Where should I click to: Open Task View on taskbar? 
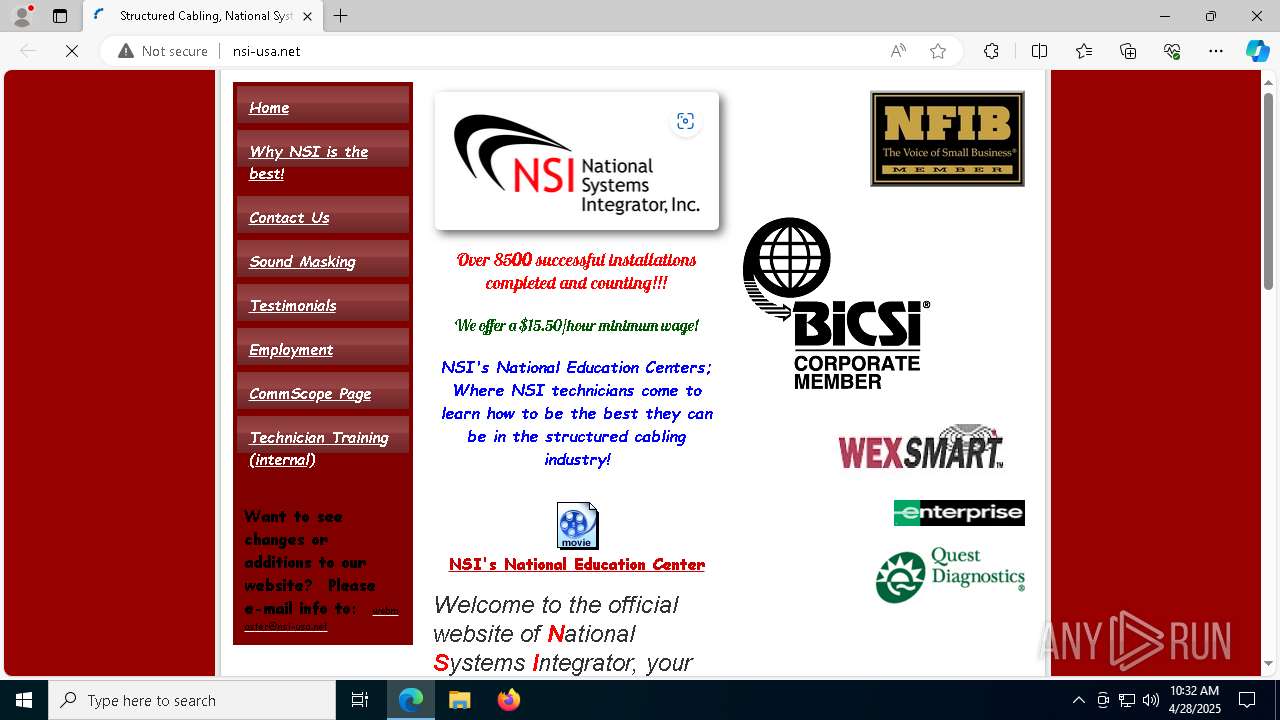360,700
